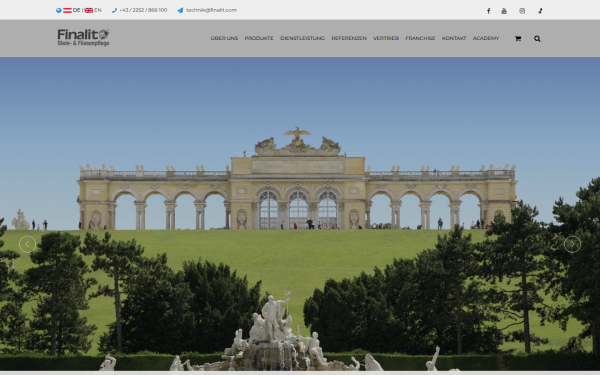Viewport: 600px width, 375px height.
Task: Open the Instagram social icon
Action: click(x=522, y=11)
